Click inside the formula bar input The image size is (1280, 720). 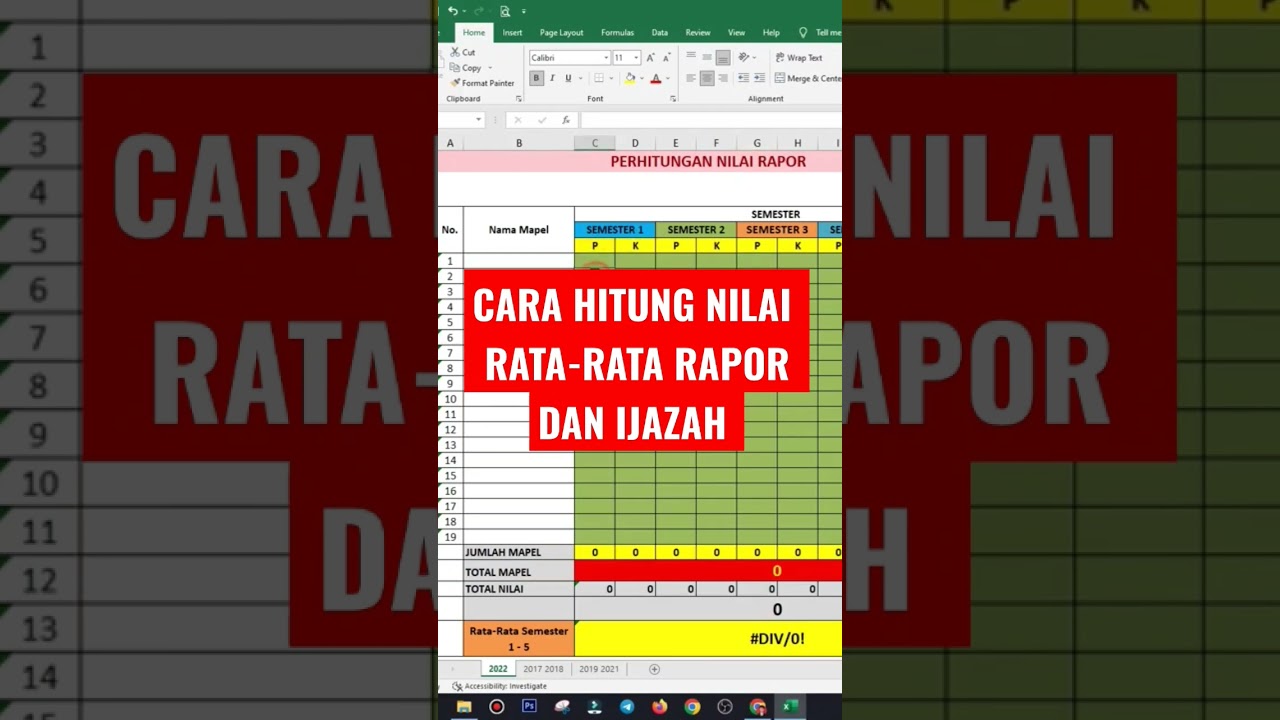pyautogui.click(x=711, y=120)
